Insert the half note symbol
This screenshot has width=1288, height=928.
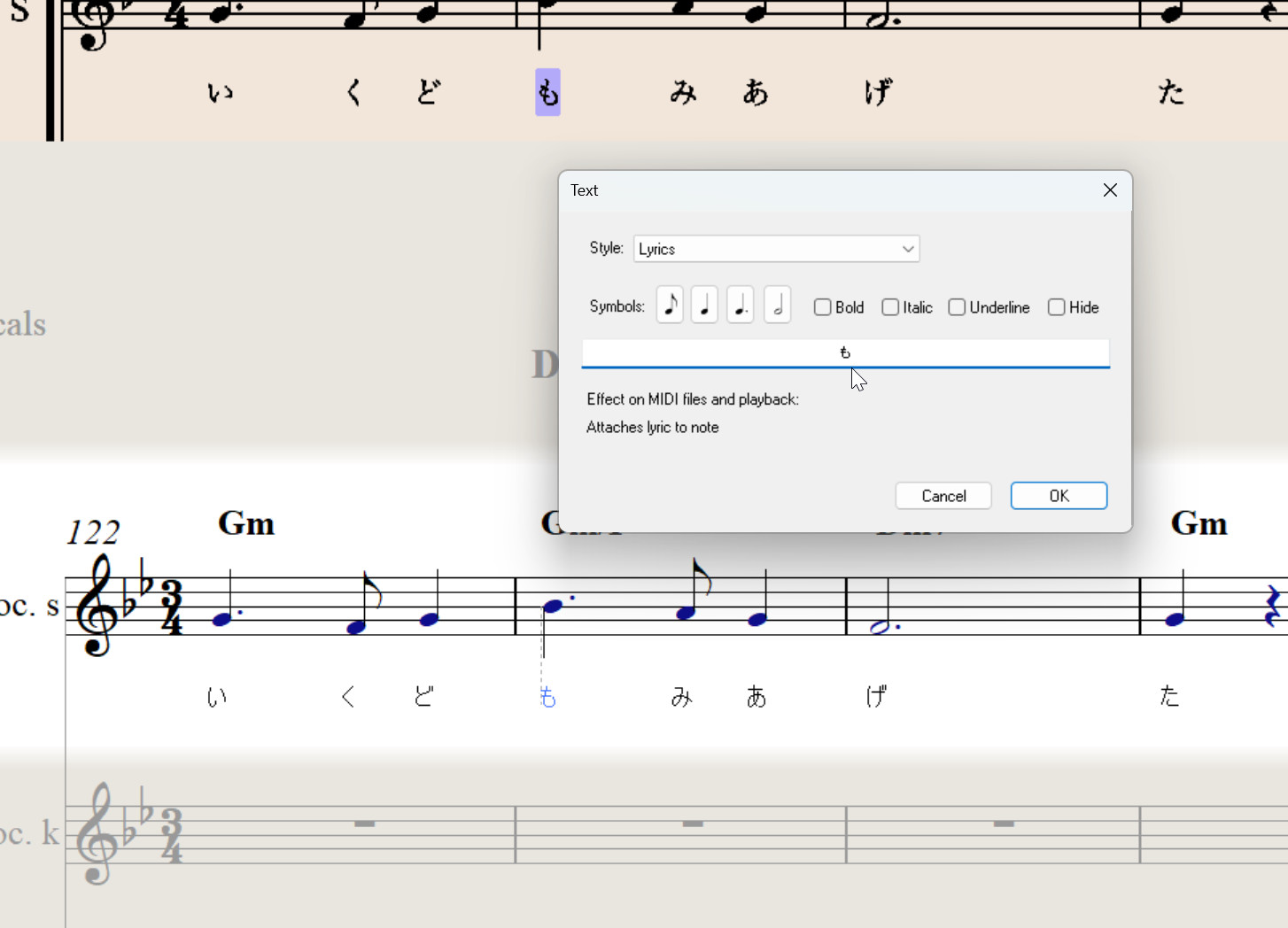click(x=777, y=305)
